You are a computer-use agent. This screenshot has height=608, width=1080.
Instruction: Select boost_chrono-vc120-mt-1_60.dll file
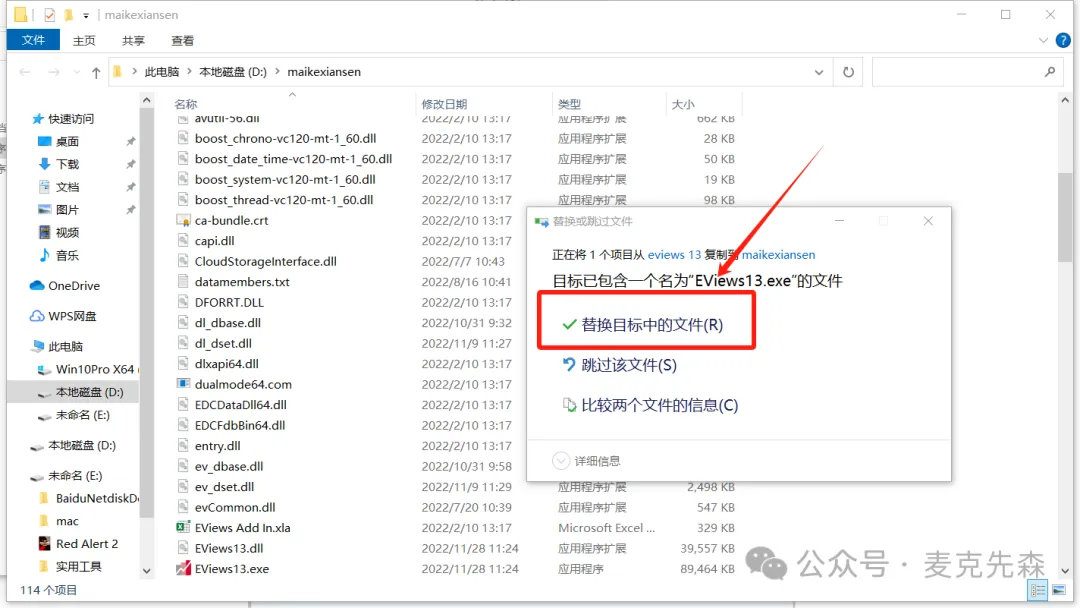pyautogui.click(x=277, y=138)
